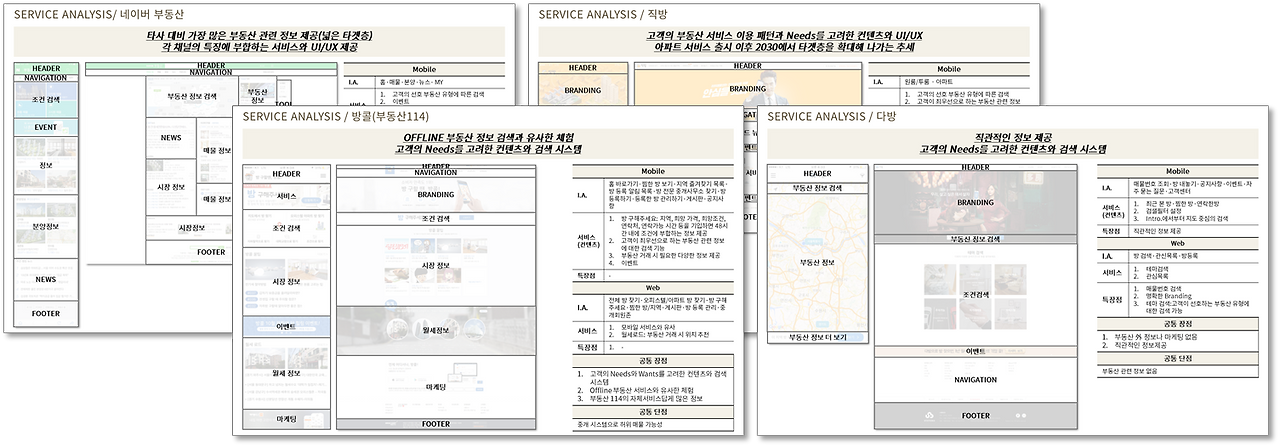1280x447 pixels.
Task: Click the '시장 정보' block in the 방콜 web wireframe
Action: [436, 265]
